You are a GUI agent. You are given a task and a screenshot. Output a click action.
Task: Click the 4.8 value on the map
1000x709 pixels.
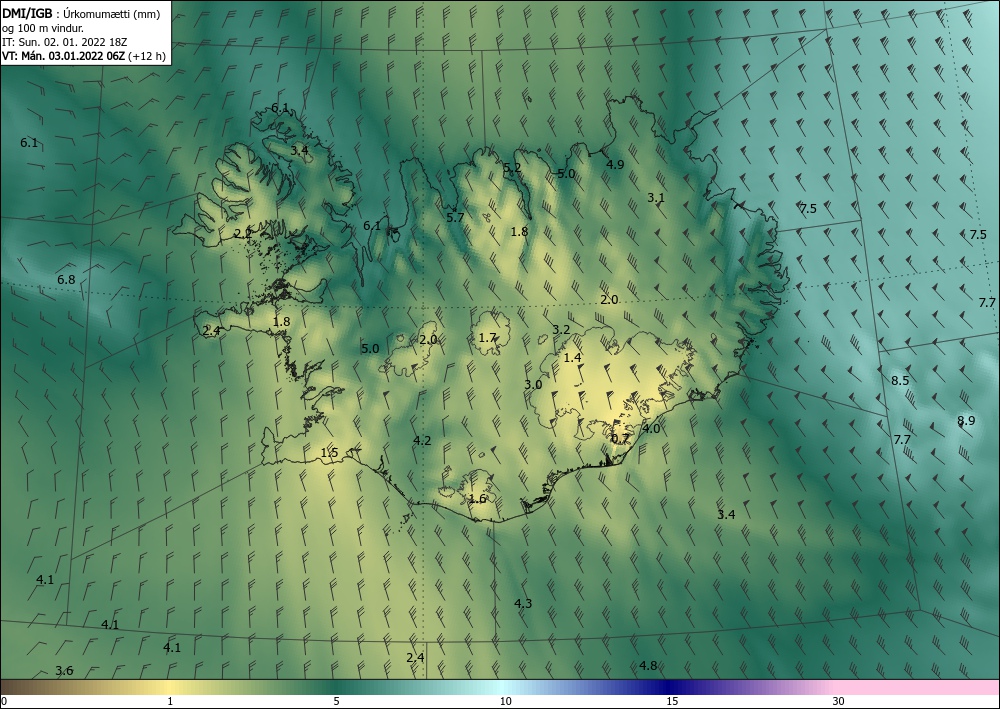click(x=649, y=666)
